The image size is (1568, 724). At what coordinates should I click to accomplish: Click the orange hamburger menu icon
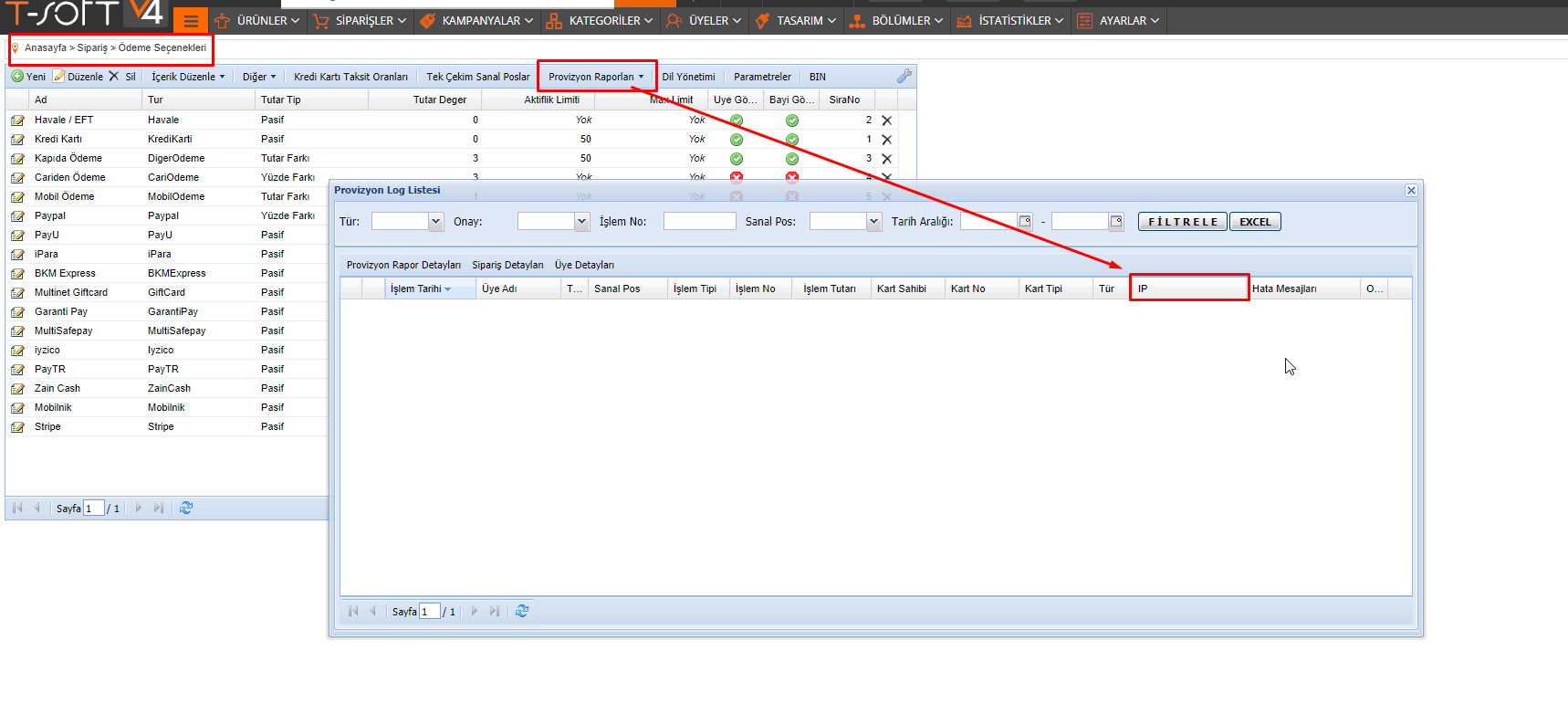point(191,20)
